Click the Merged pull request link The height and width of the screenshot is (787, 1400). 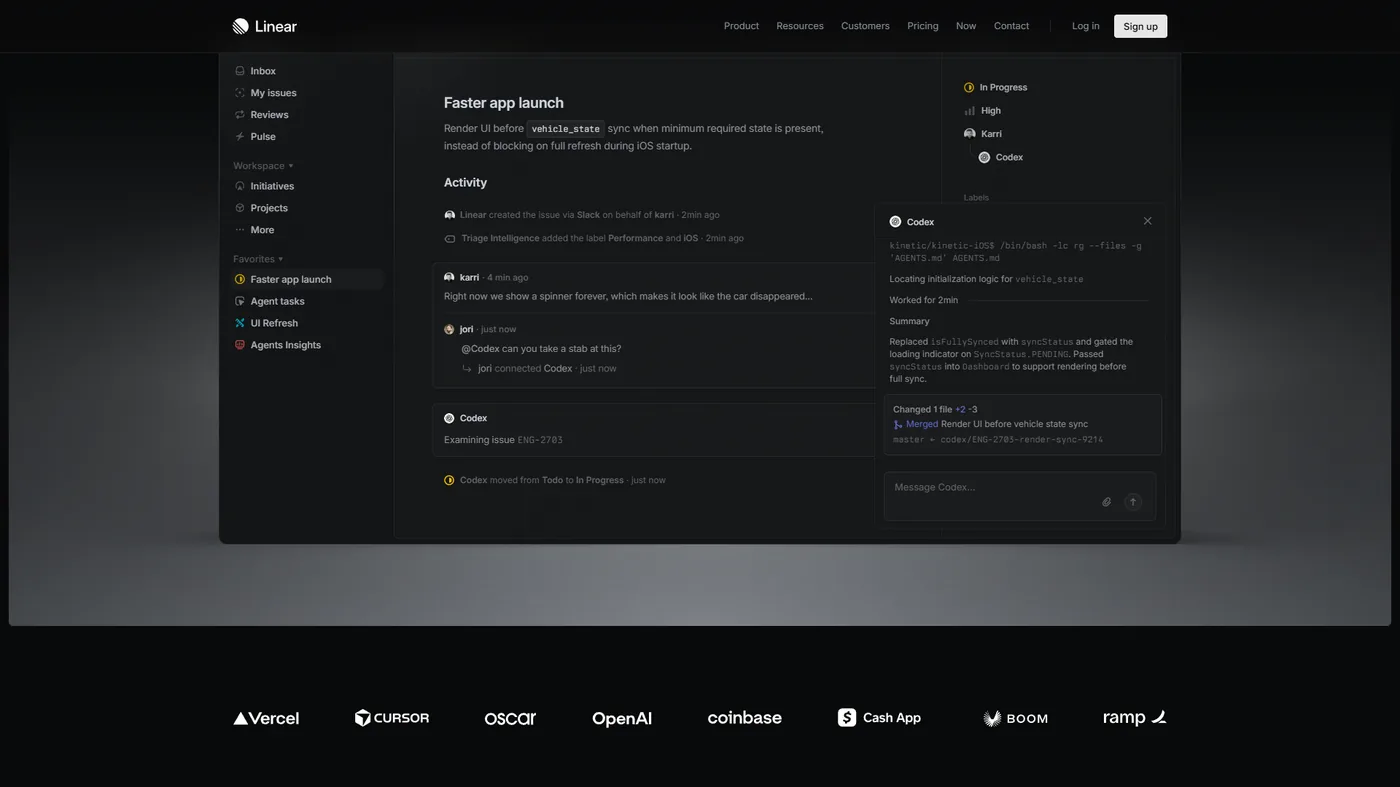click(922, 424)
